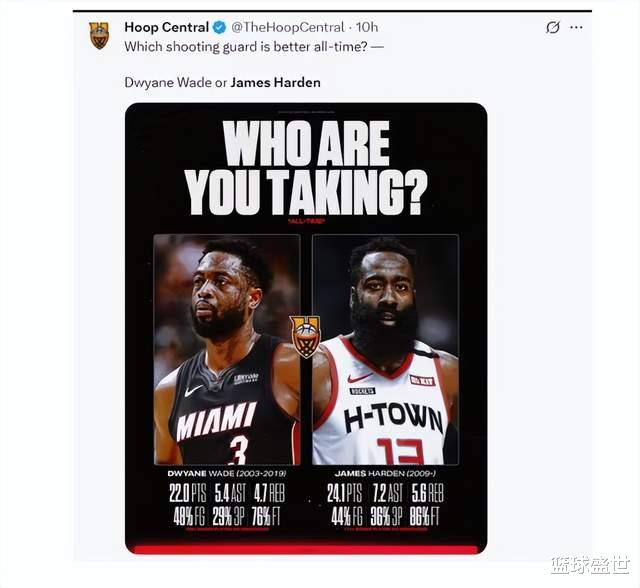Screen dimensions: 640x588
Task: Click the red bar at image bottom
Action: (306, 549)
